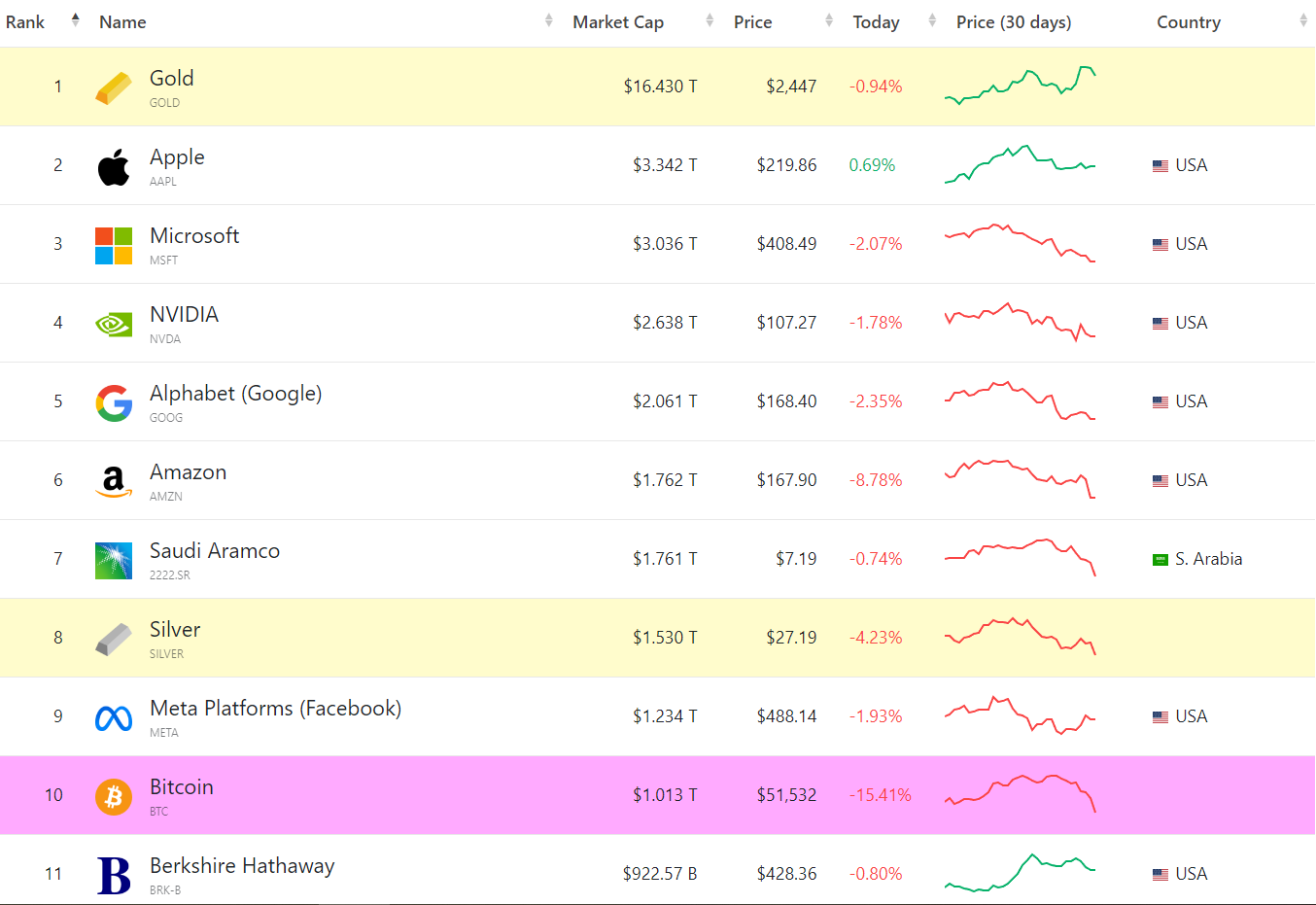This screenshot has height=905, width=1316.
Task: Click the Amazon company name link
Action: point(188,471)
